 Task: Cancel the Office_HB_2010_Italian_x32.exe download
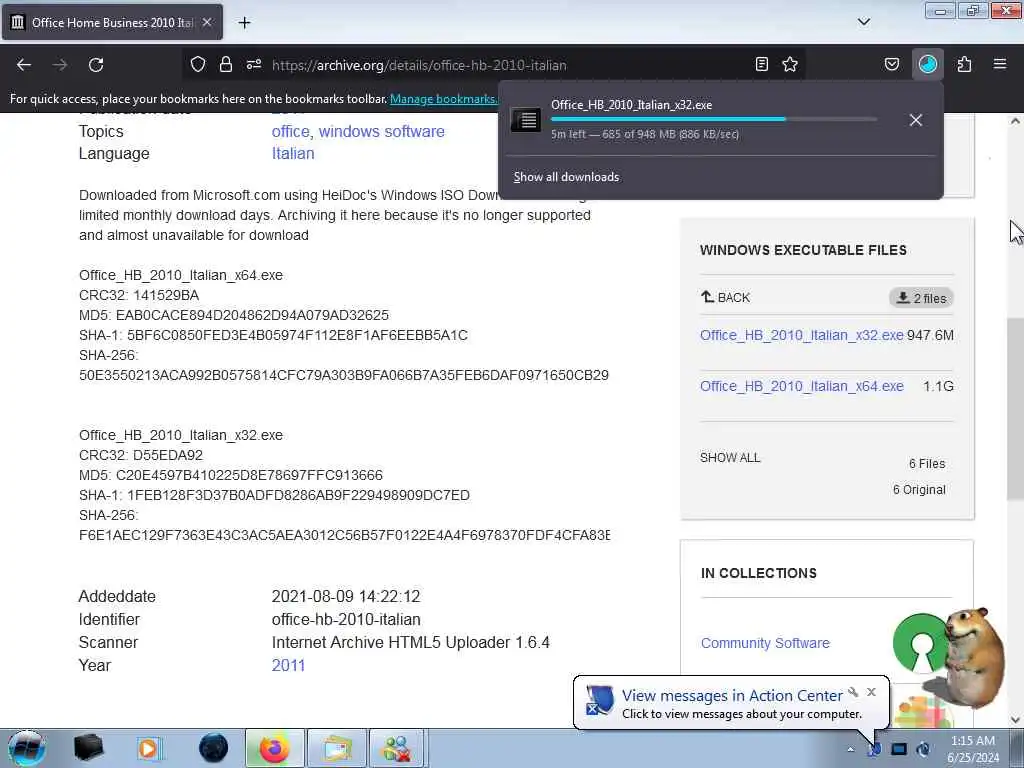tap(916, 120)
